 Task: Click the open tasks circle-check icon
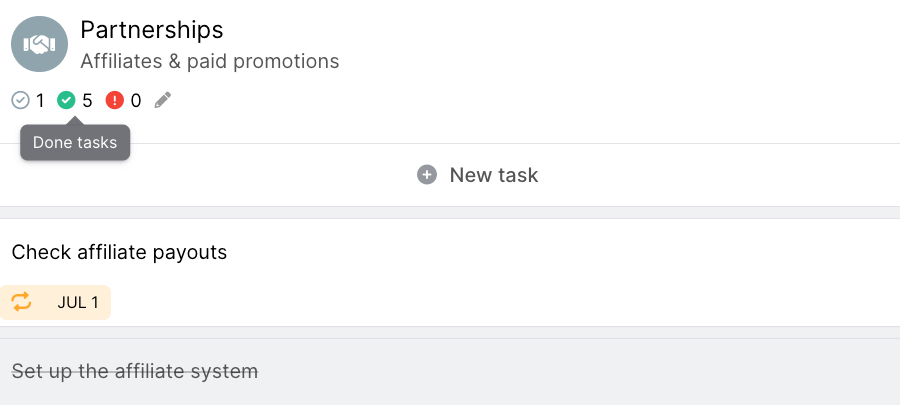pos(21,100)
